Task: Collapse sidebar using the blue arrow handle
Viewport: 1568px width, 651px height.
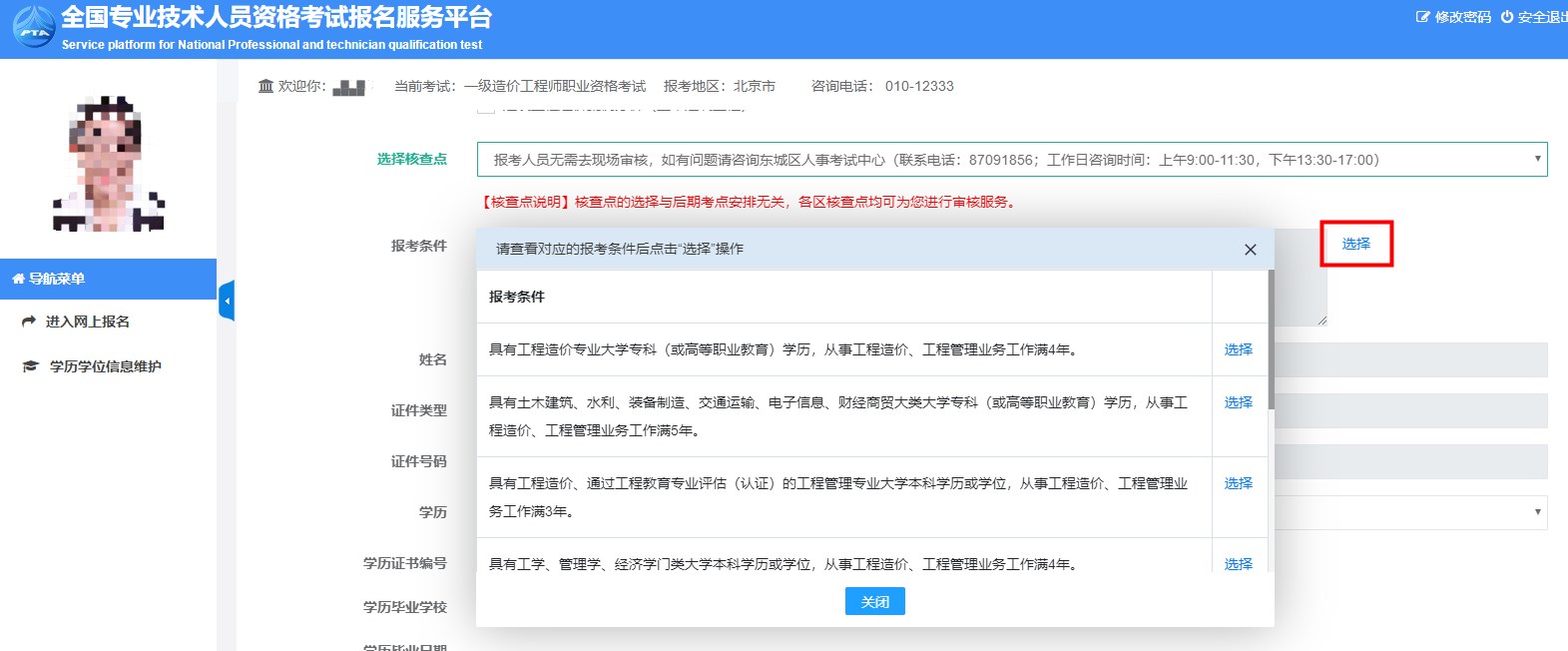Action: (227, 301)
